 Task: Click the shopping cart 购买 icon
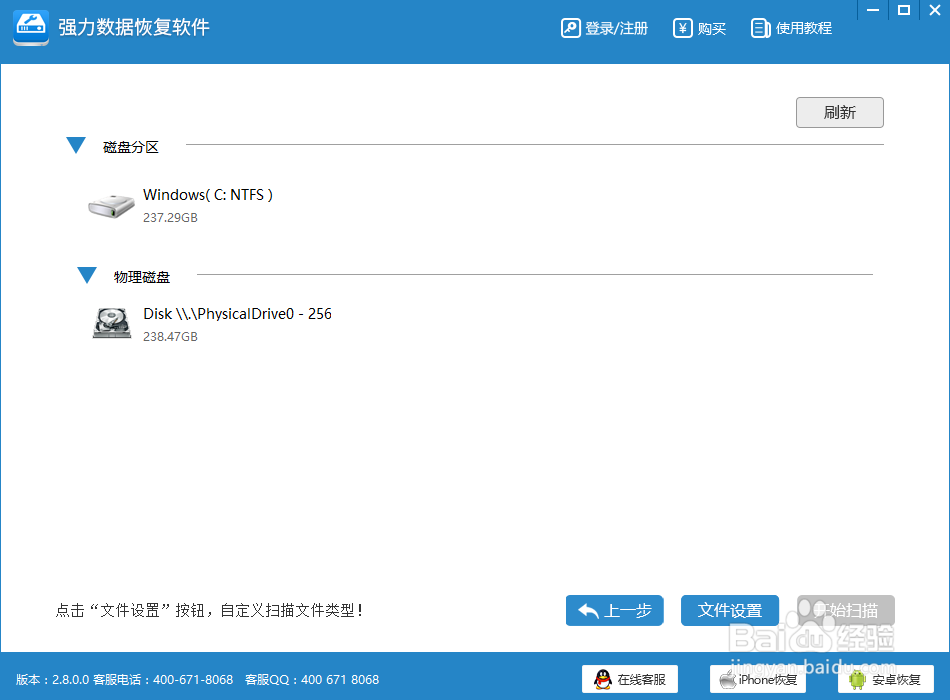coord(681,28)
